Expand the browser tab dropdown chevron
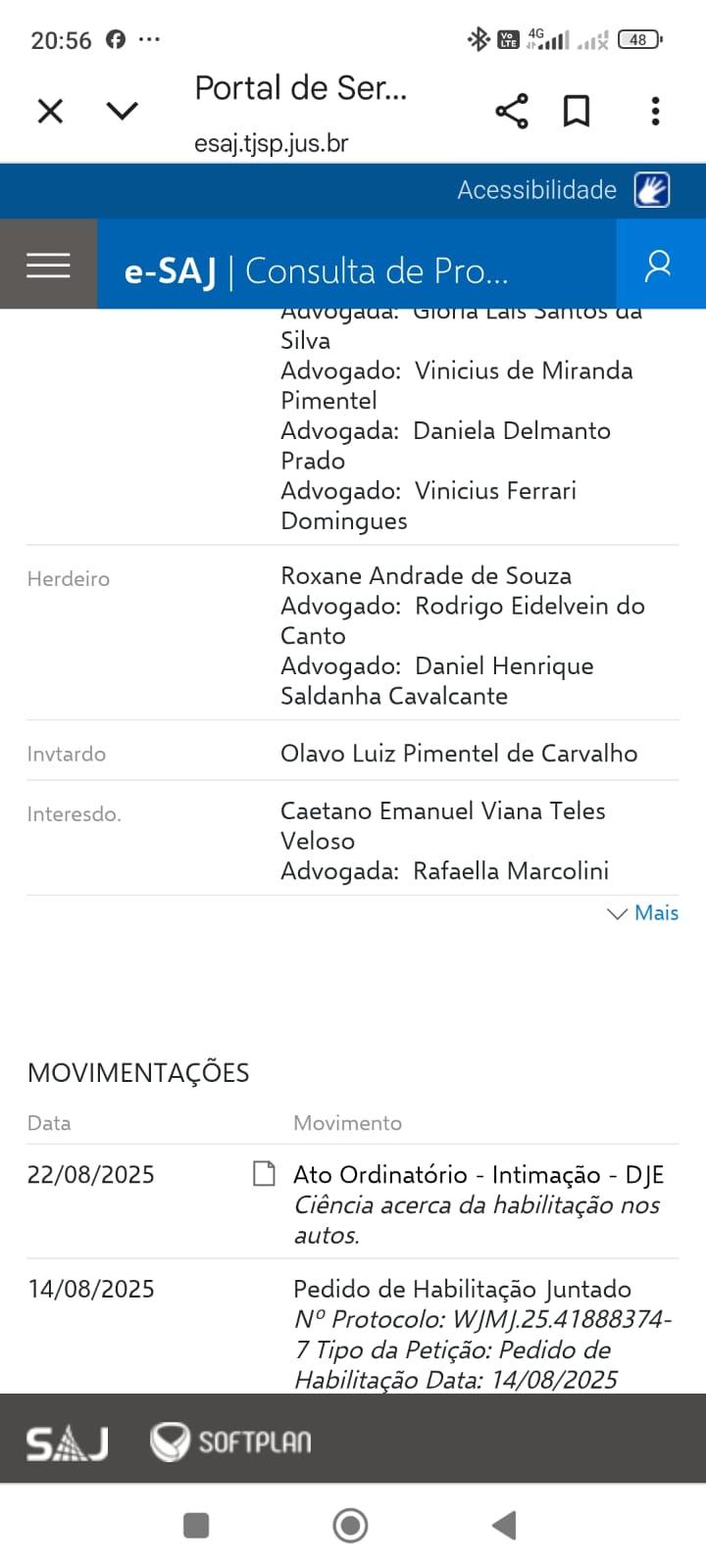This screenshot has height=1568, width=706. coord(122,111)
